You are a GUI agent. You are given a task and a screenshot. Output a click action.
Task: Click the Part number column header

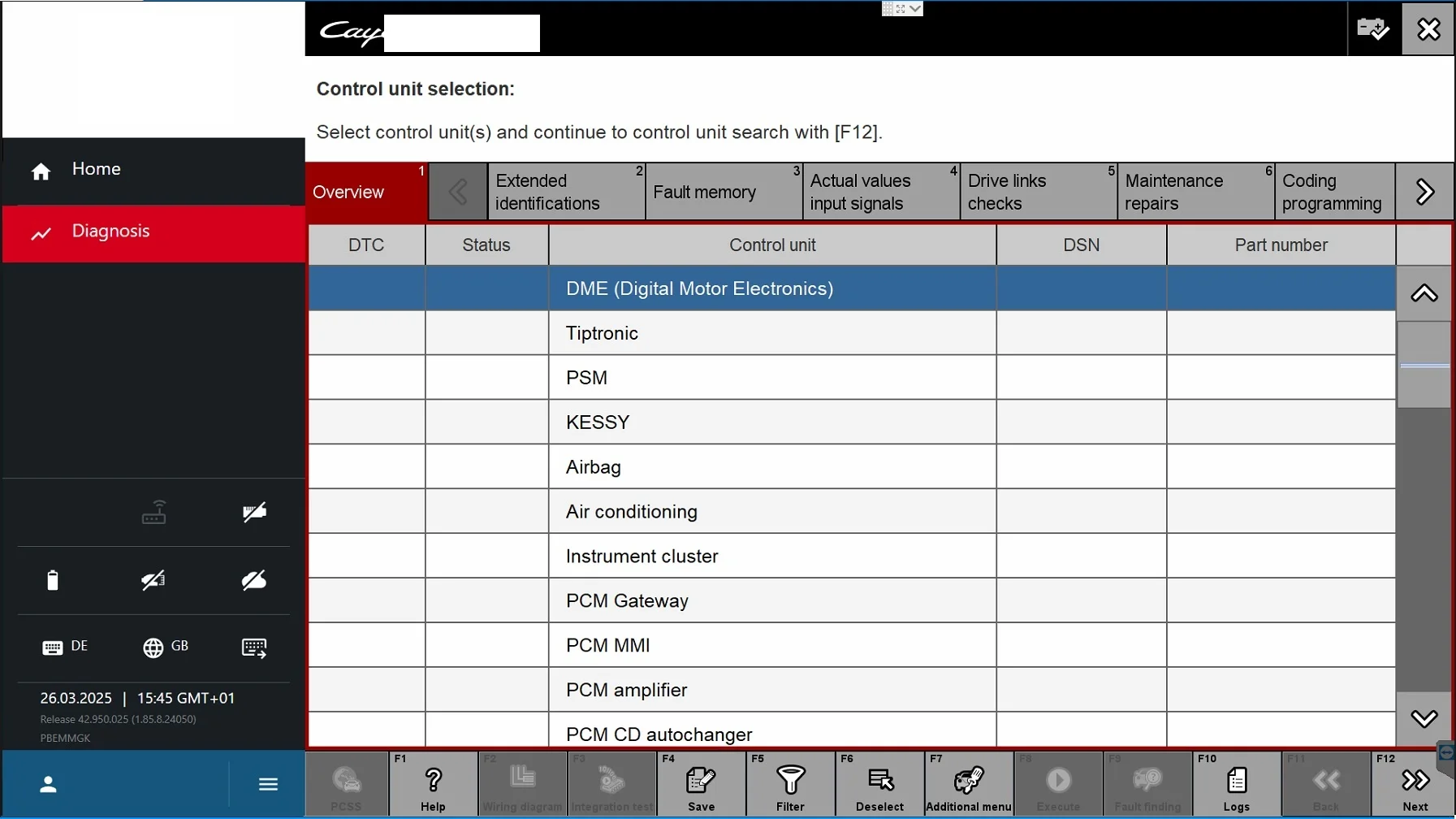[1281, 245]
